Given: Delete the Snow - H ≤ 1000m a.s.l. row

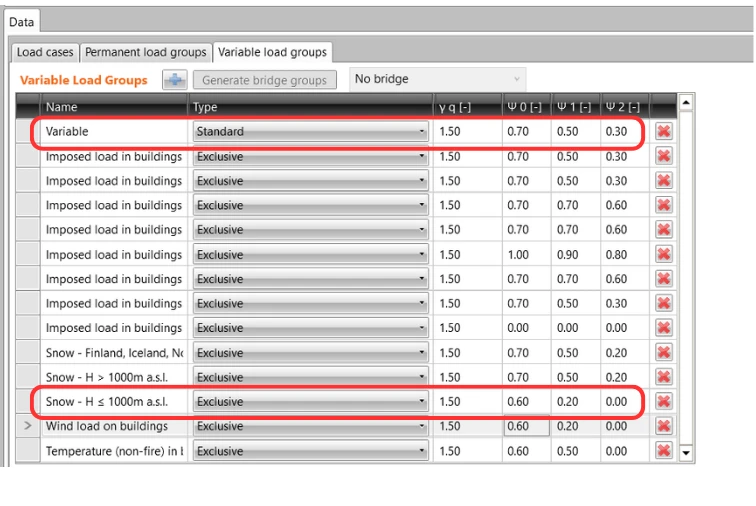Looking at the screenshot, I should point(664,401).
